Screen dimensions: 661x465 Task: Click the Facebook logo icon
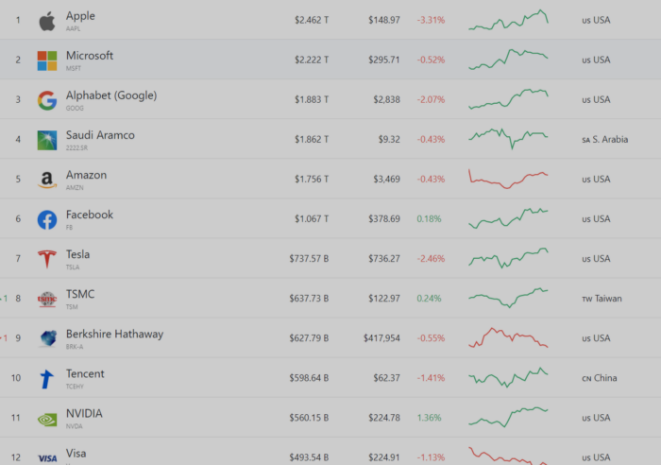tap(47, 220)
